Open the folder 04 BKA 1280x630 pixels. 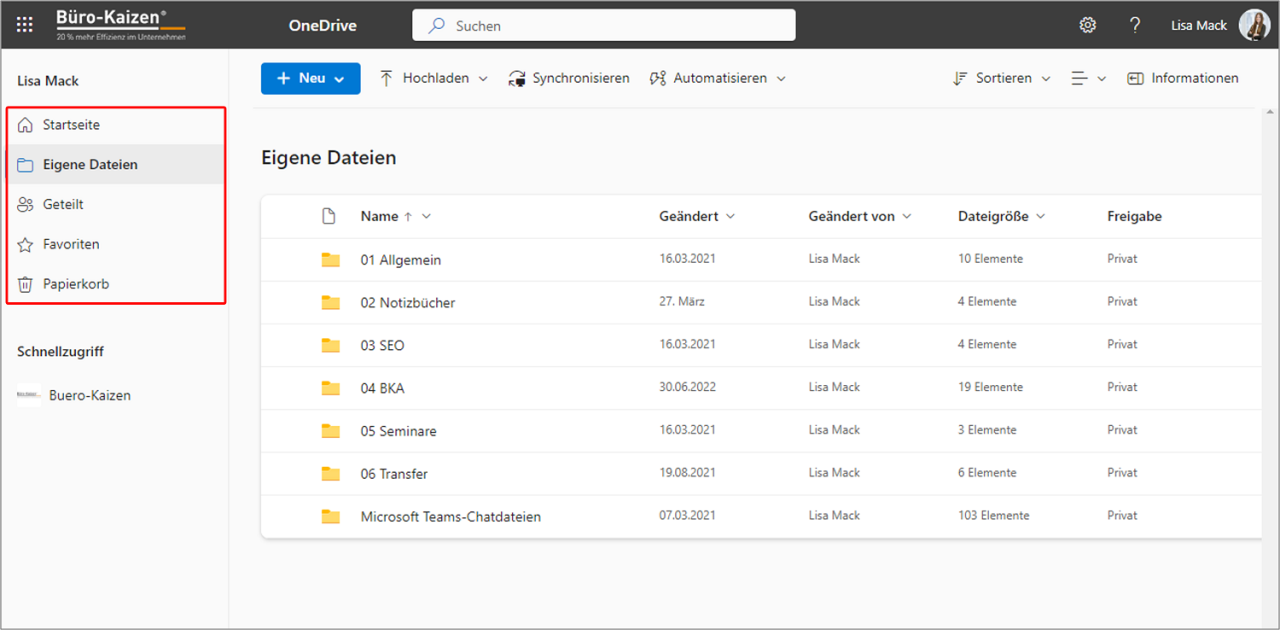click(x=385, y=387)
